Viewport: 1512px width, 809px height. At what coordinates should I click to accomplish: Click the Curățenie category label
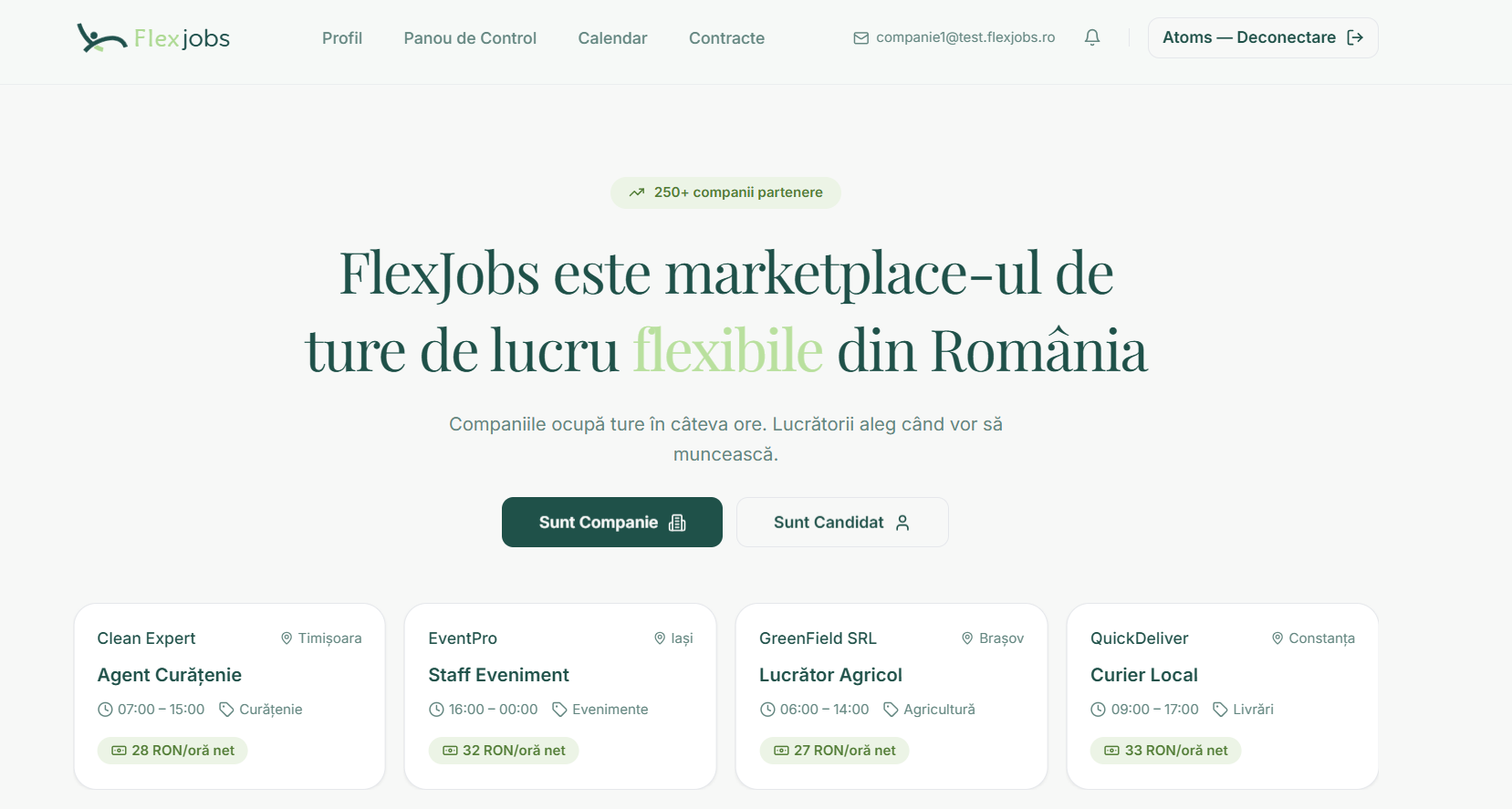click(x=270, y=710)
